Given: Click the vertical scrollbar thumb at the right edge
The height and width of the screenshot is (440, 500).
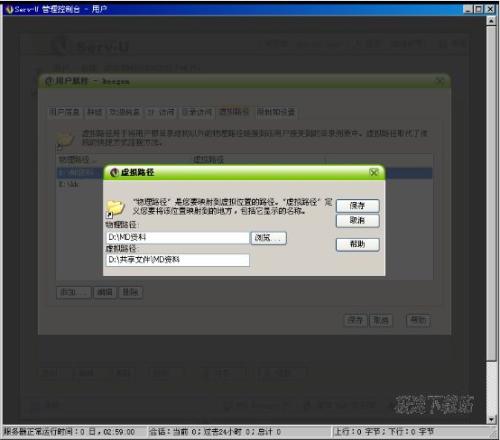Looking at the screenshot, I should (491, 193).
